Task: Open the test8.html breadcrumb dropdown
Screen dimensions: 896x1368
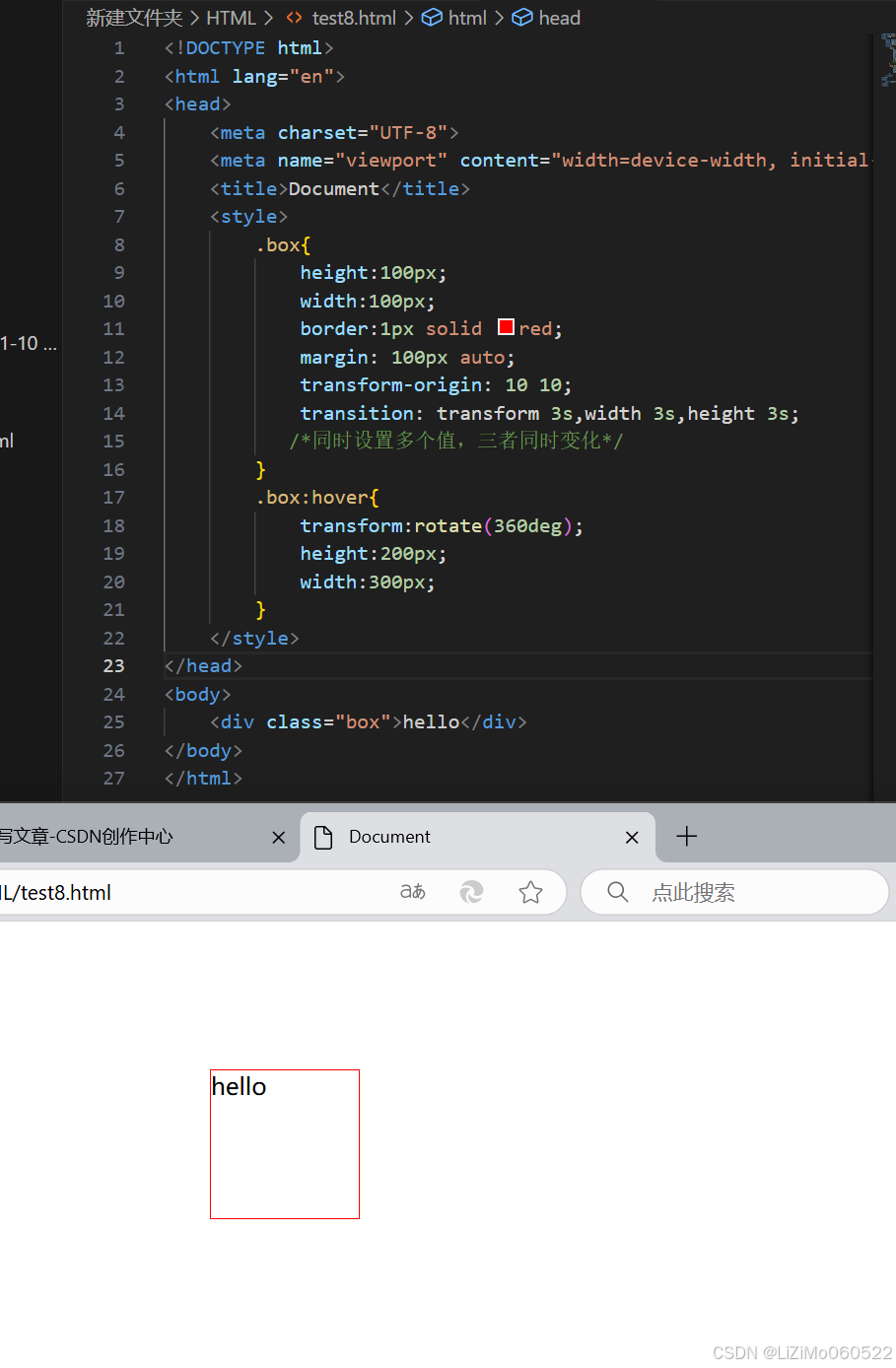Action: click(353, 18)
